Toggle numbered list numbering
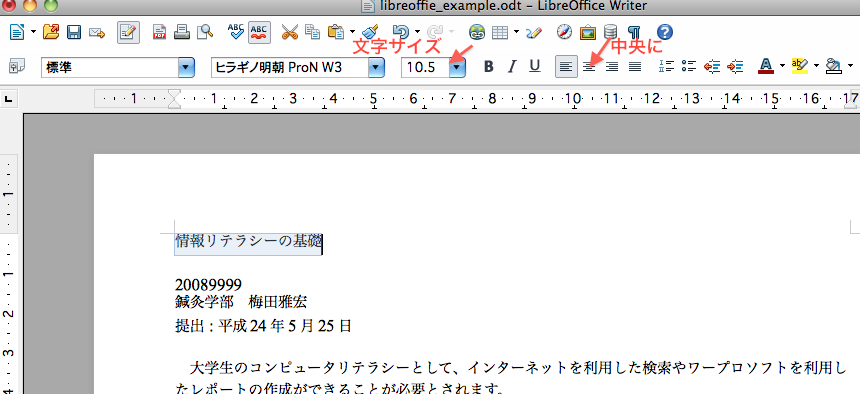 click(666, 67)
